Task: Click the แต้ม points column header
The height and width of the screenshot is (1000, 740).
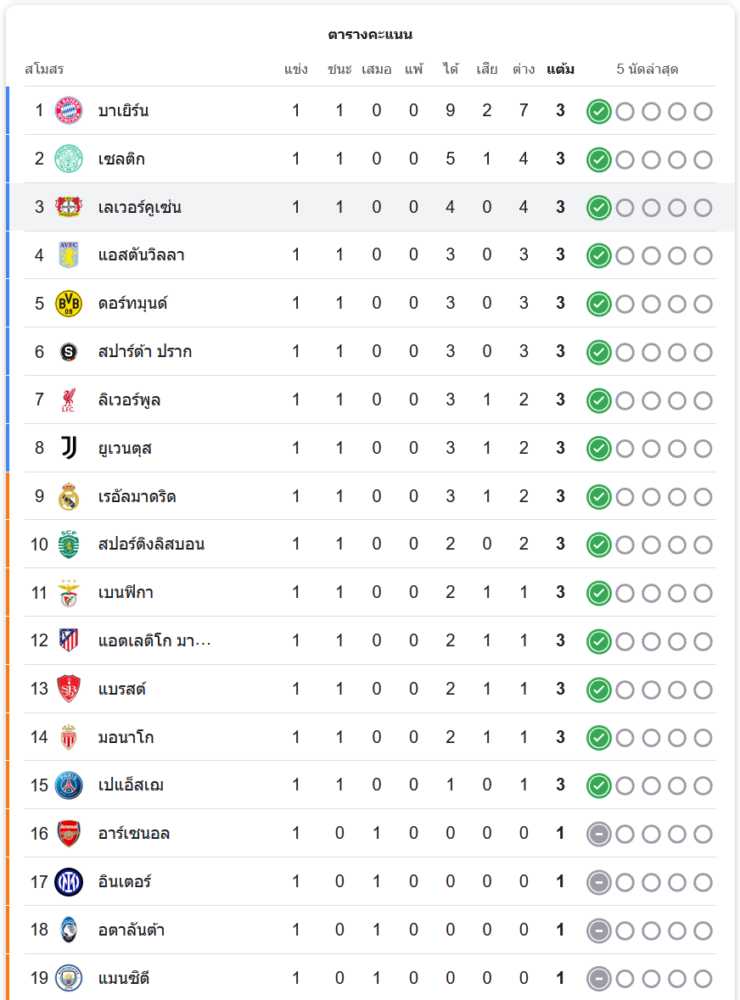Action: coord(560,70)
